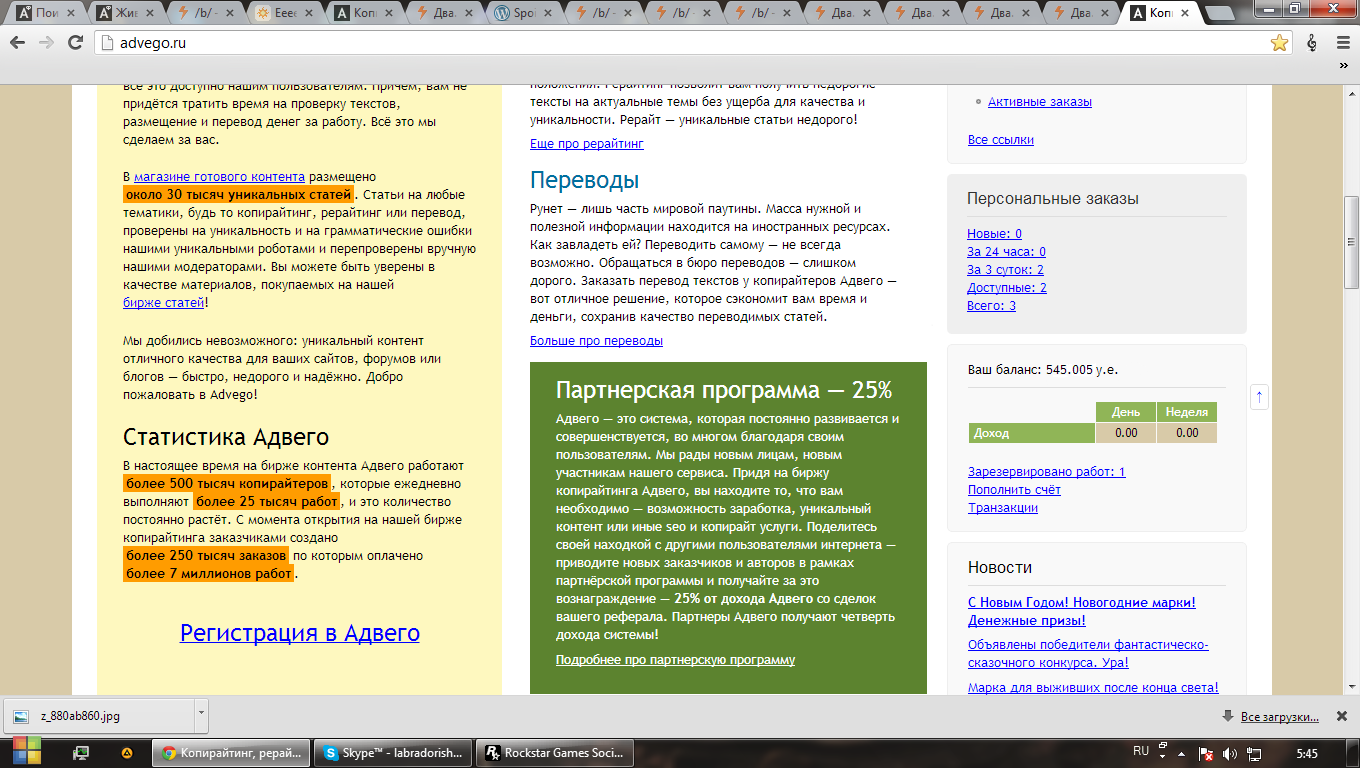The height and width of the screenshot is (768, 1360).
Task: Switch to Chrome Копирайтинг taskbar button
Action: coord(231,752)
